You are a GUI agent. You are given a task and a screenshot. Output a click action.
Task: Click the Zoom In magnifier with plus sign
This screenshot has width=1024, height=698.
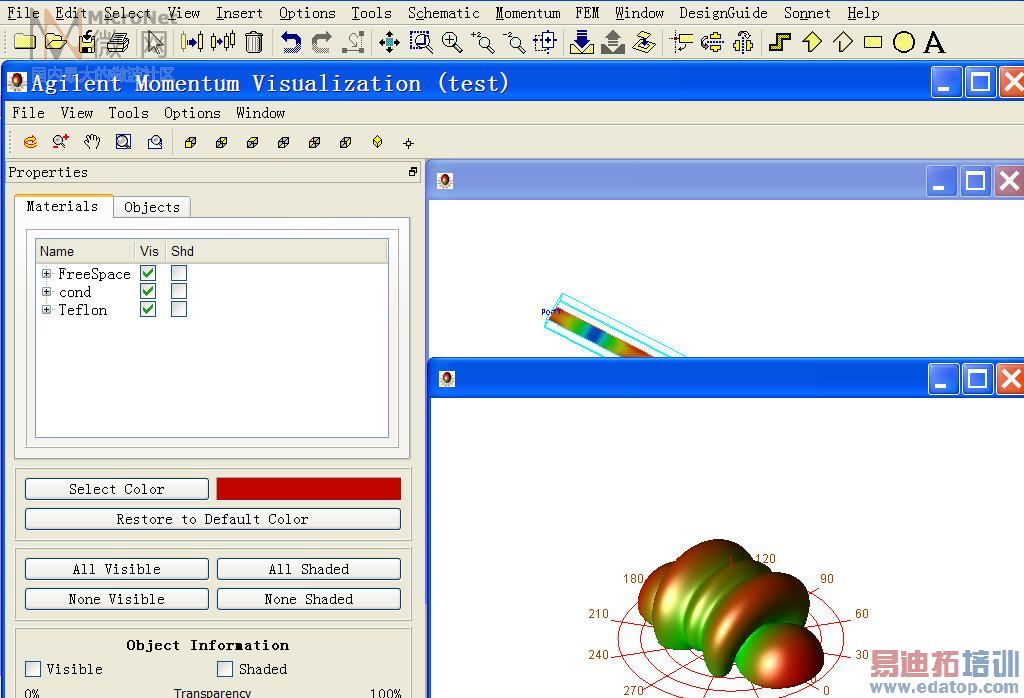pos(452,42)
